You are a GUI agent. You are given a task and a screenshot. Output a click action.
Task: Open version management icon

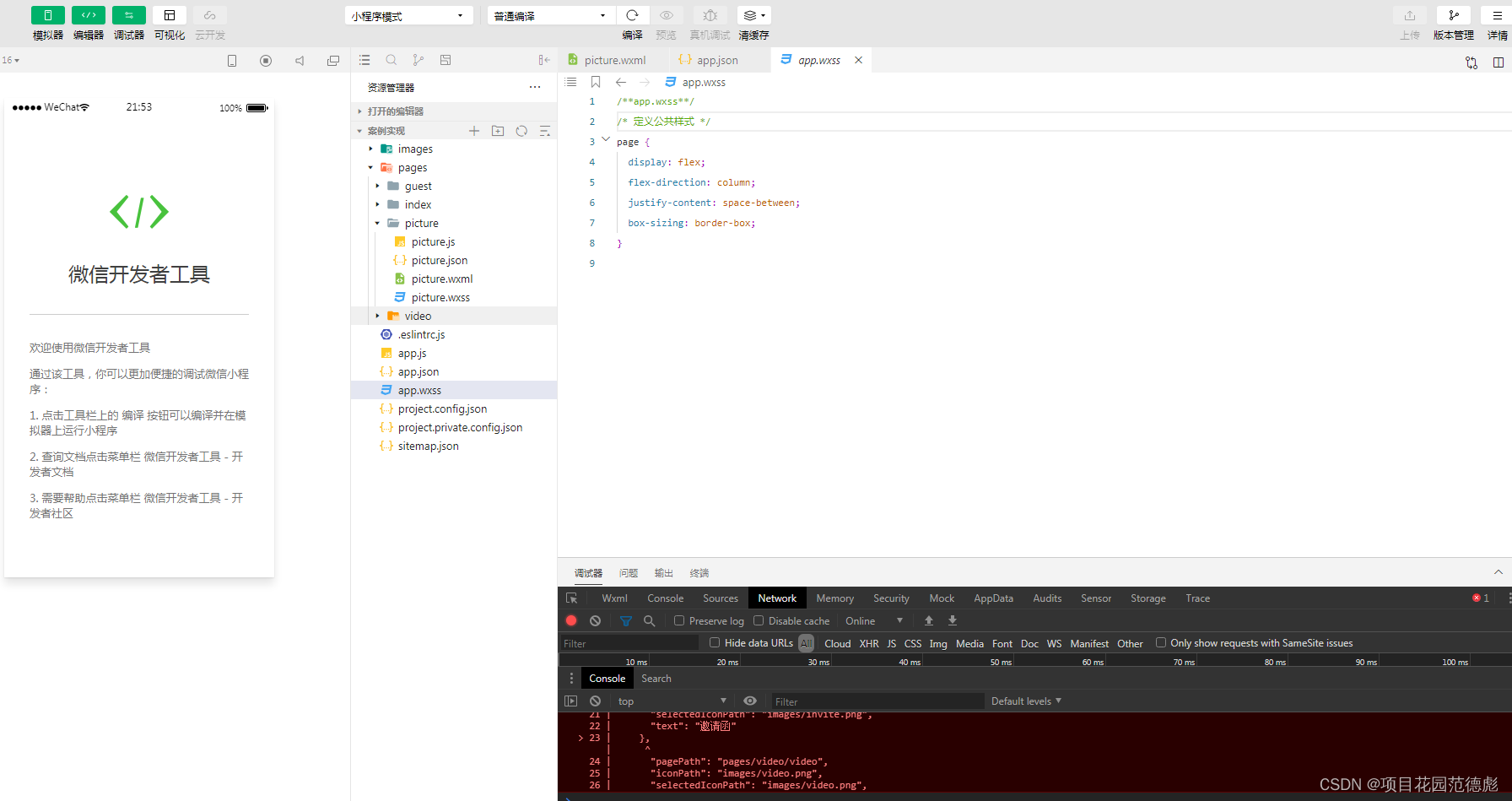(1454, 15)
